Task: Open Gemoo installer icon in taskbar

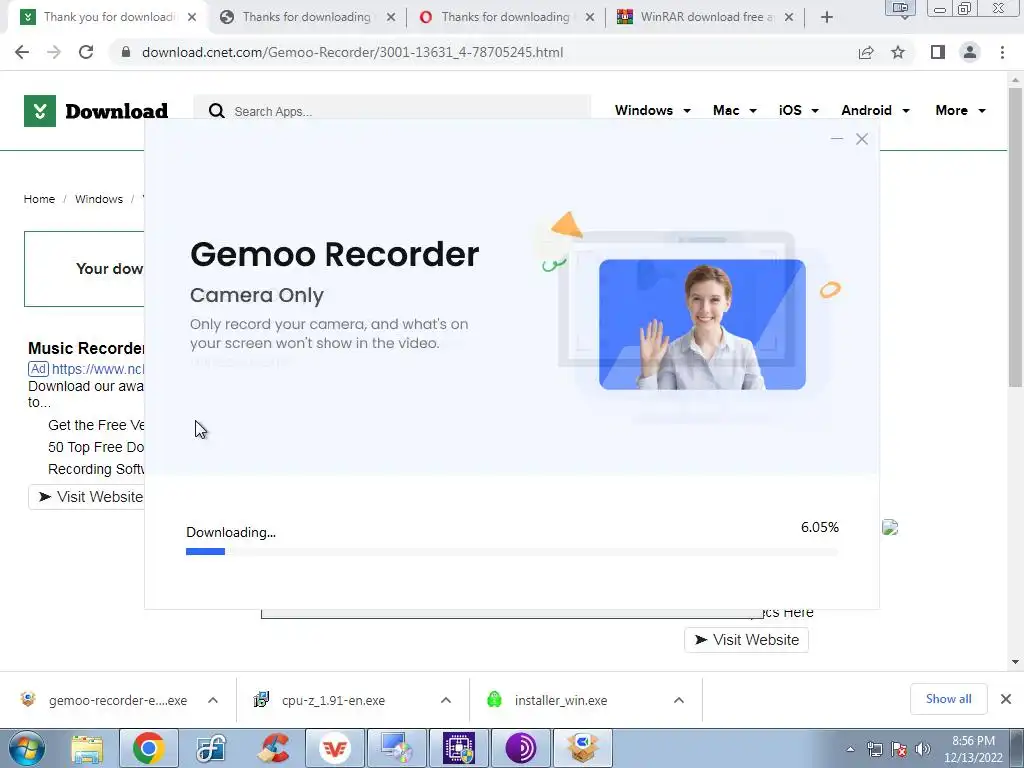Action: [x=583, y=748]
